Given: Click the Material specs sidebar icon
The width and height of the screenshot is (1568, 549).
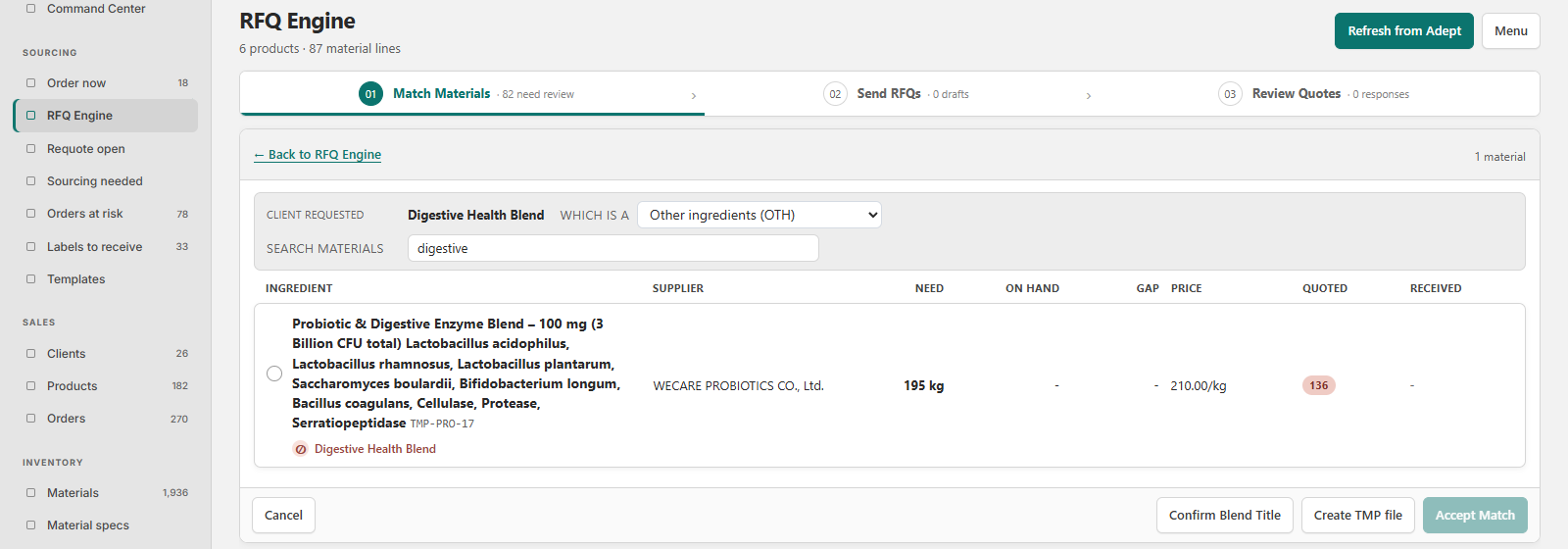Looking at the screenshot, I should (30, 525).
